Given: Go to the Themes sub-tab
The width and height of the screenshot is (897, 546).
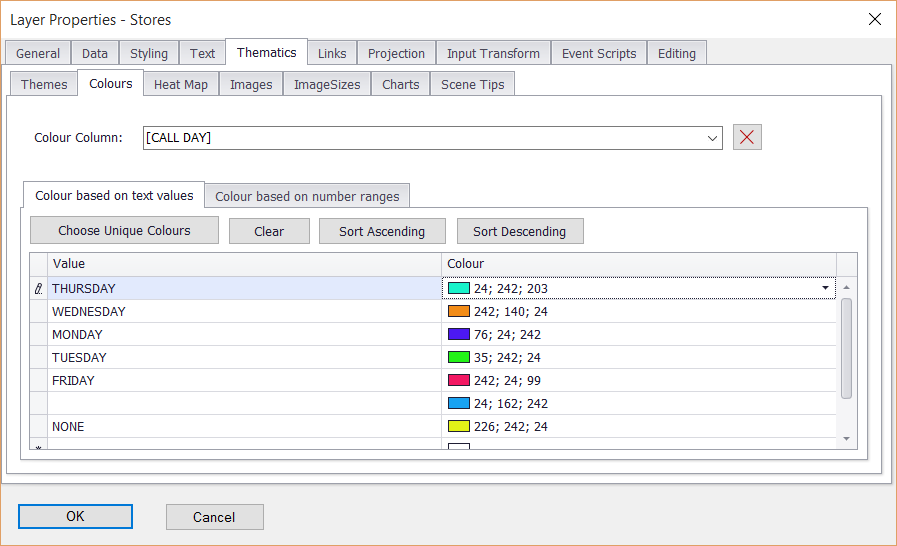Looking at the screenshot, I should (44, 85).
